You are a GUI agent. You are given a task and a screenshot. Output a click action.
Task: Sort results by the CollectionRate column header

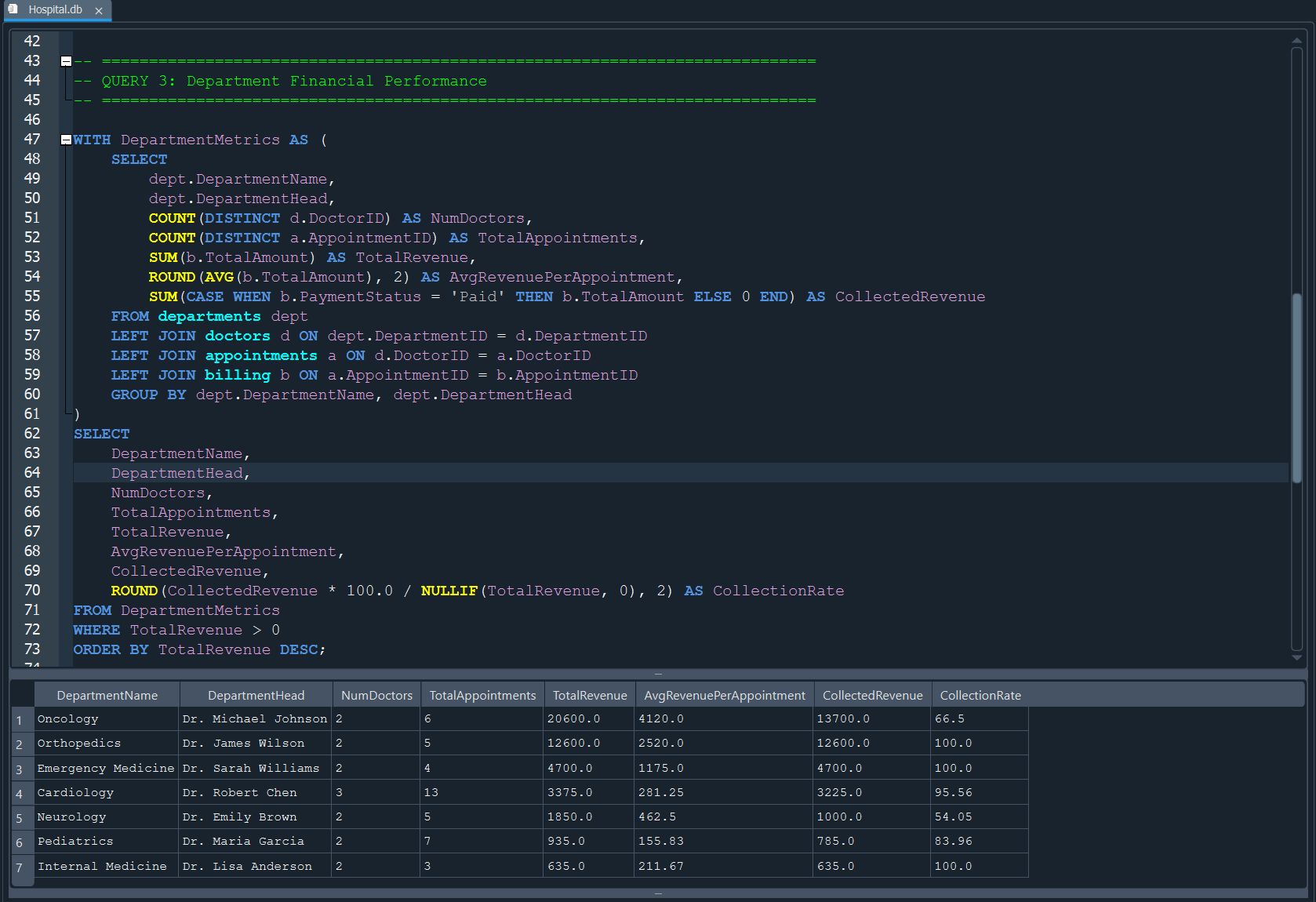[980, 695]
